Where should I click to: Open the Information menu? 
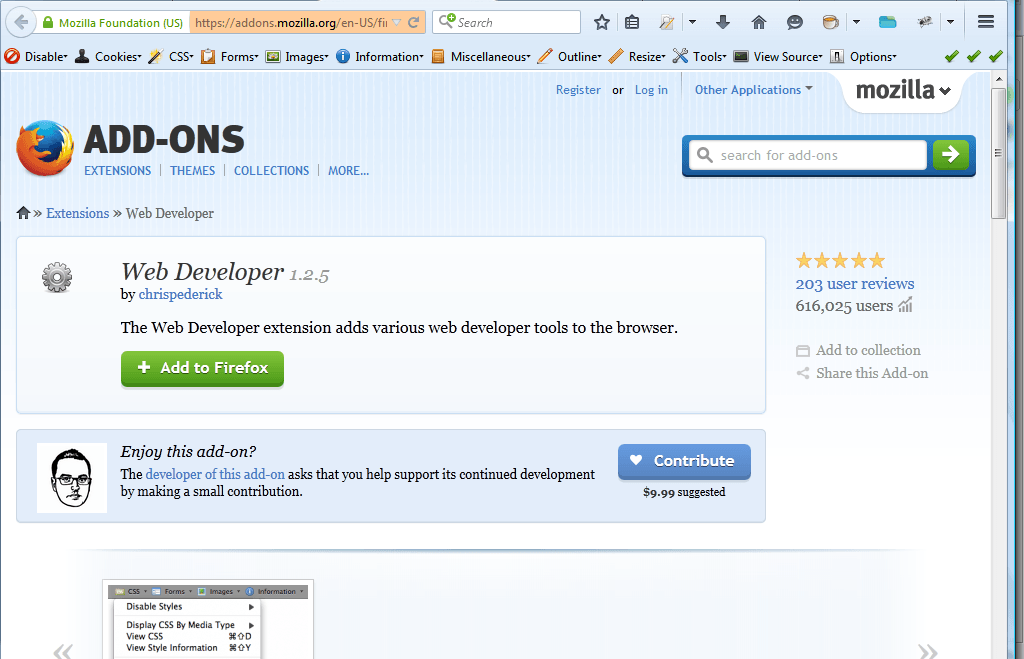pos(380,57)
